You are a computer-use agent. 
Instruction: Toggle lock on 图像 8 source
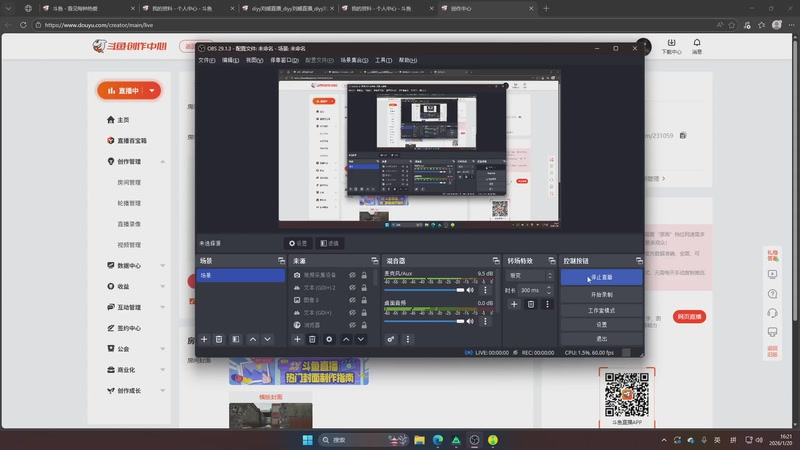[x=364, y=300]
